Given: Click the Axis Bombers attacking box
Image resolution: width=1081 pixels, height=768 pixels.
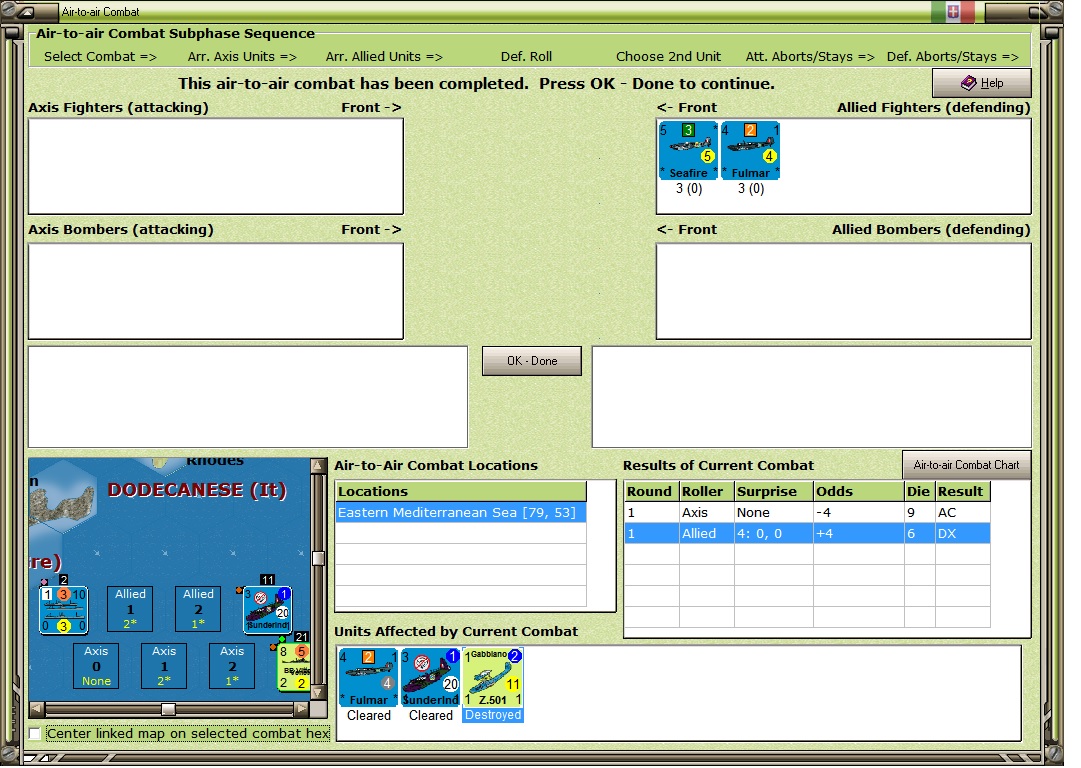Looking at the screenshot, I should pyautogui.click(x=216, y=291).
